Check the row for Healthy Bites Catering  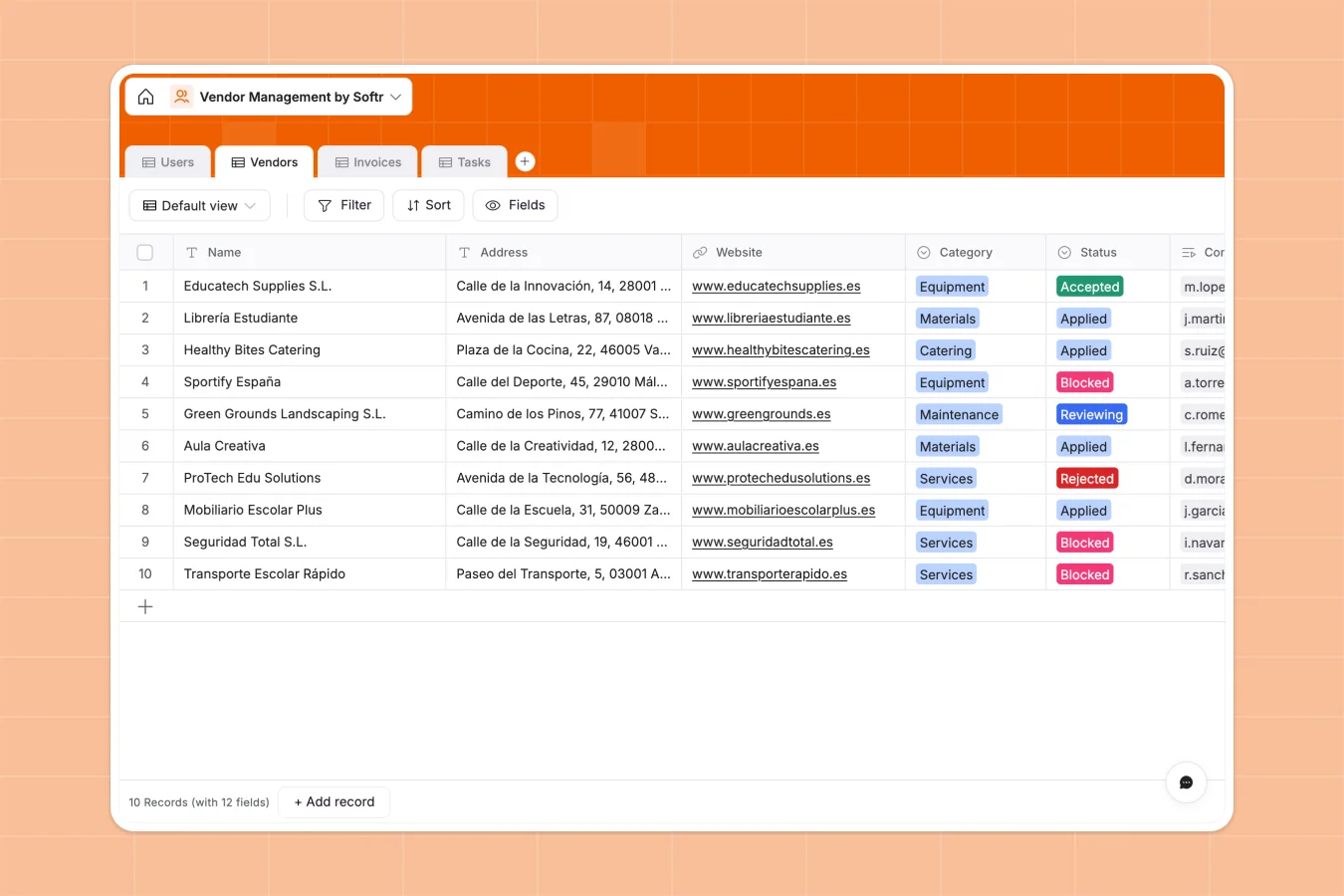point(144,349)
